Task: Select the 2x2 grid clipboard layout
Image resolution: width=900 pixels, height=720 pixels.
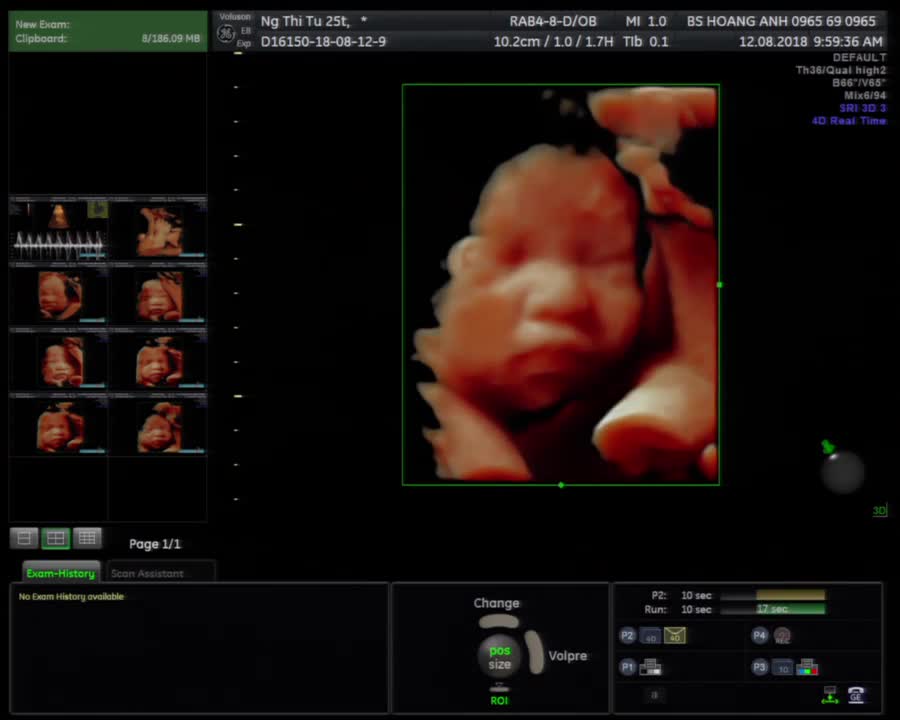Action: click(56, 538)
